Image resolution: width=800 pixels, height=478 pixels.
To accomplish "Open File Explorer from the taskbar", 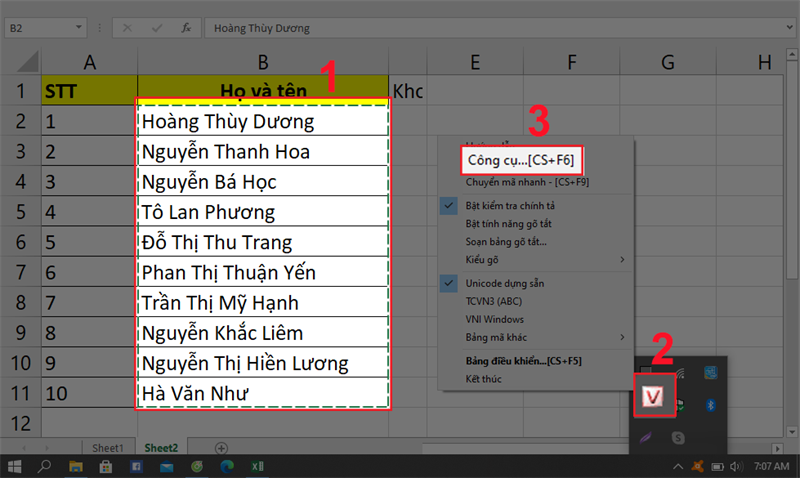I will tap(76, 466).
